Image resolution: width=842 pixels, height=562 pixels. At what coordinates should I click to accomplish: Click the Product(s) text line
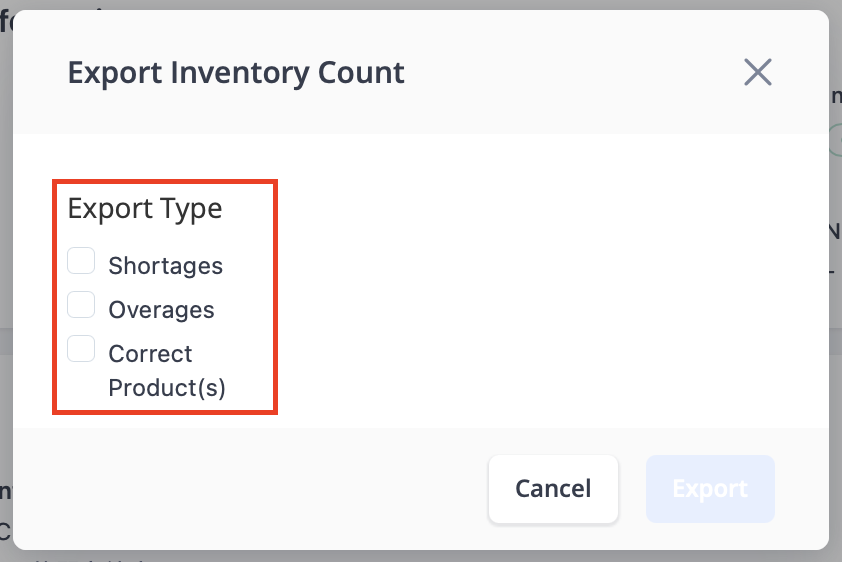[x=167, y=388]
